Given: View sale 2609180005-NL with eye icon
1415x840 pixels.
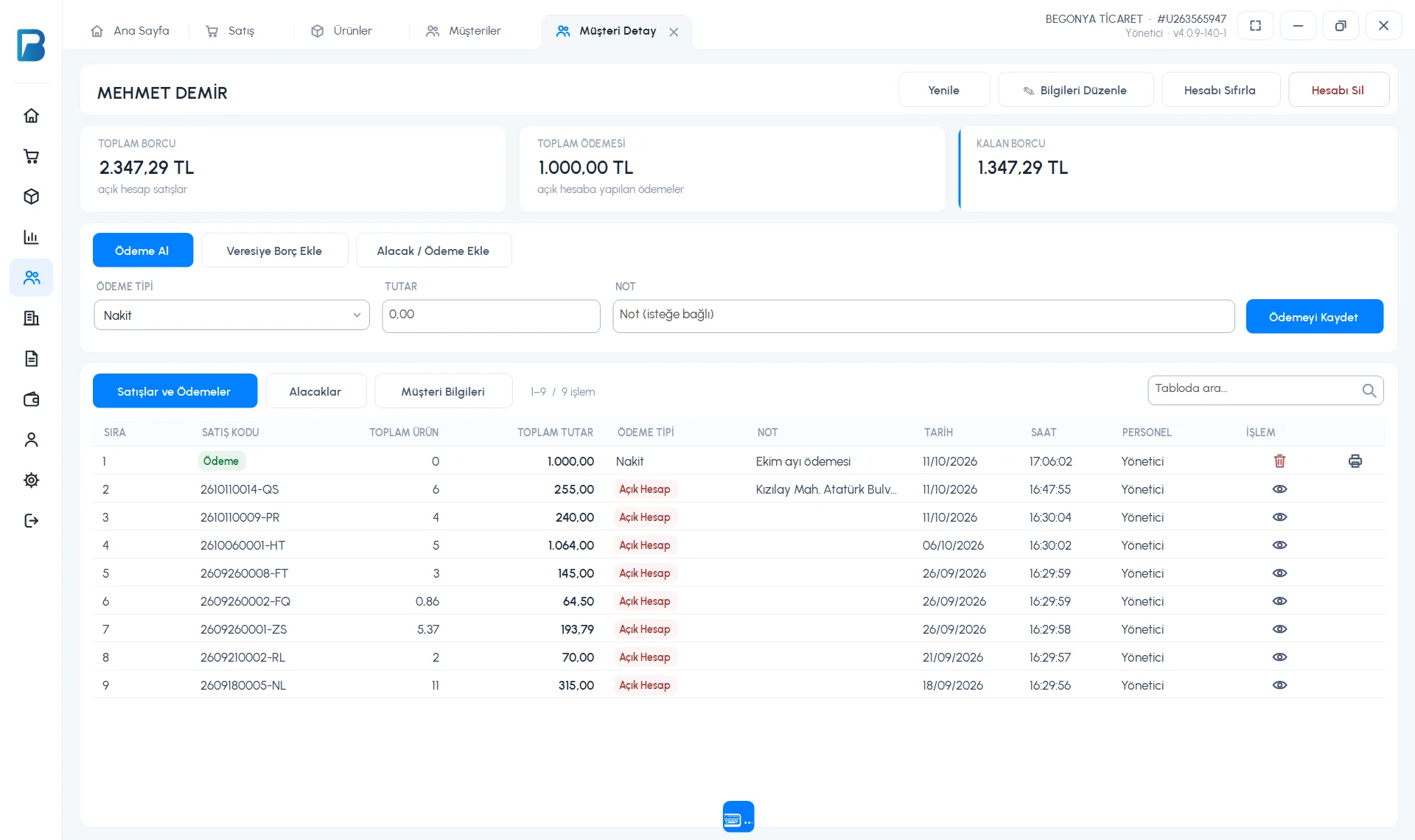Looking at the screenshot, I should pyautogui.click(x=1279, y=685).
